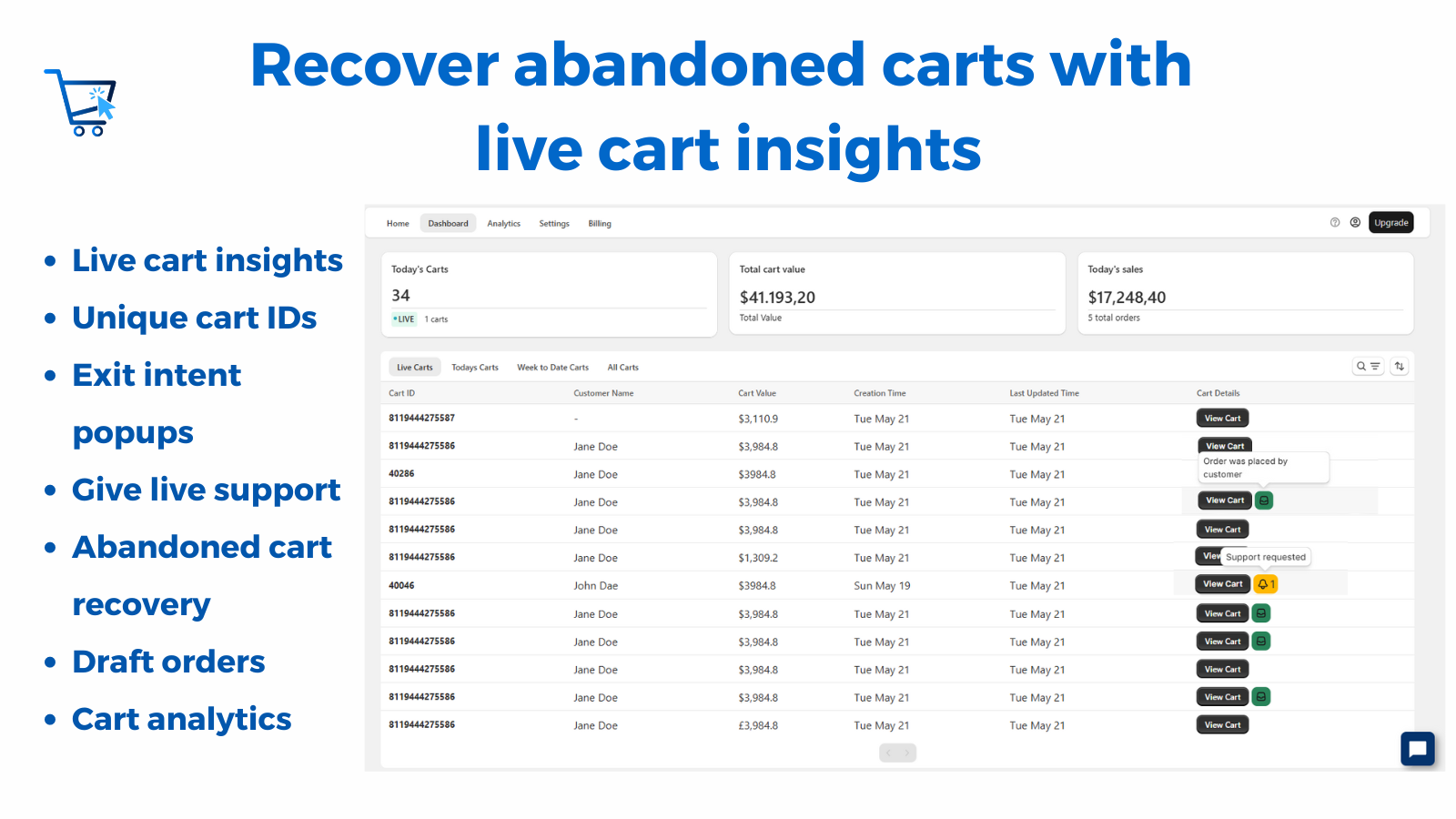Open the chat bubble in the bottom corner
This screenshot has width=1456, height=819.
tap(1417, 749)
